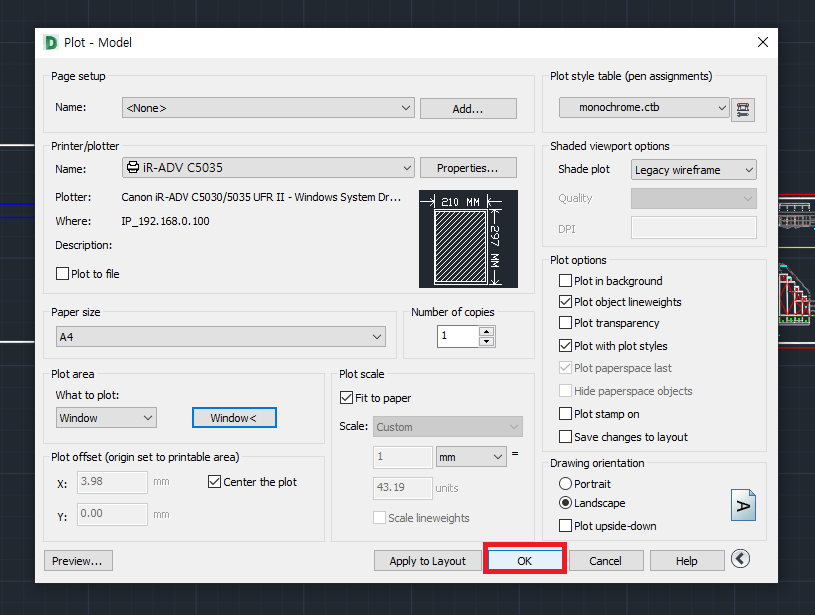Click the Add... page setup button
The image size is (815, 615).
click(468, 108)
